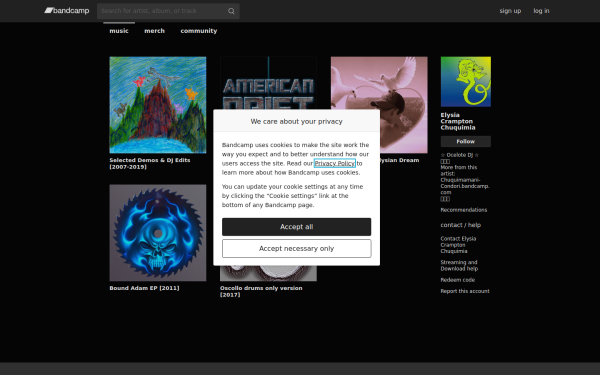The width and height of the screenshot is (600, 375).
Task: Click the Bandcamp logo
Action: coord(67,11)
